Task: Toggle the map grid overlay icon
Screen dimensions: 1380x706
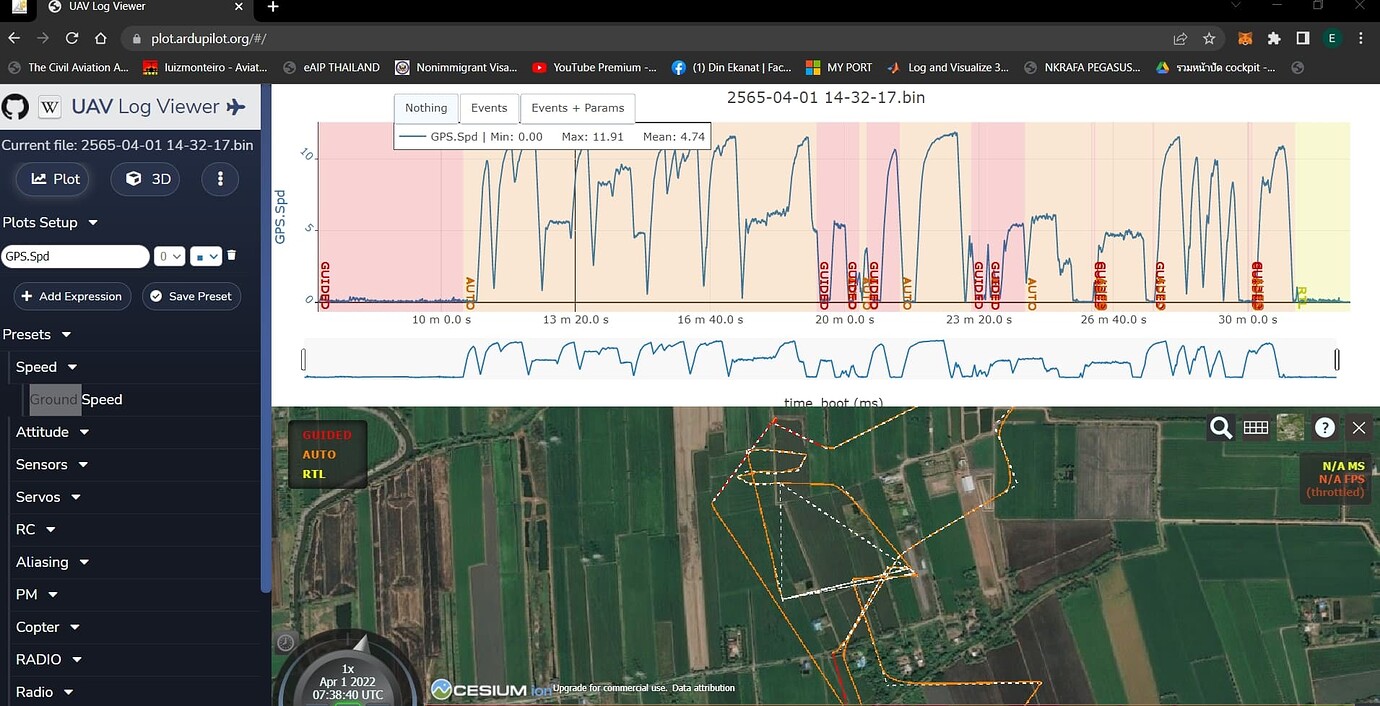Action: pos(1256,427)
